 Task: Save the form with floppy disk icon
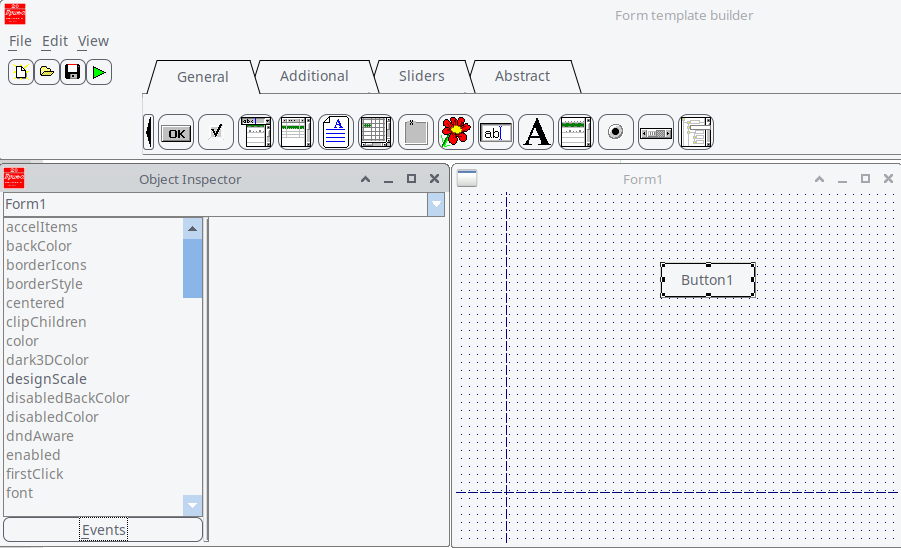pos(73,72)
